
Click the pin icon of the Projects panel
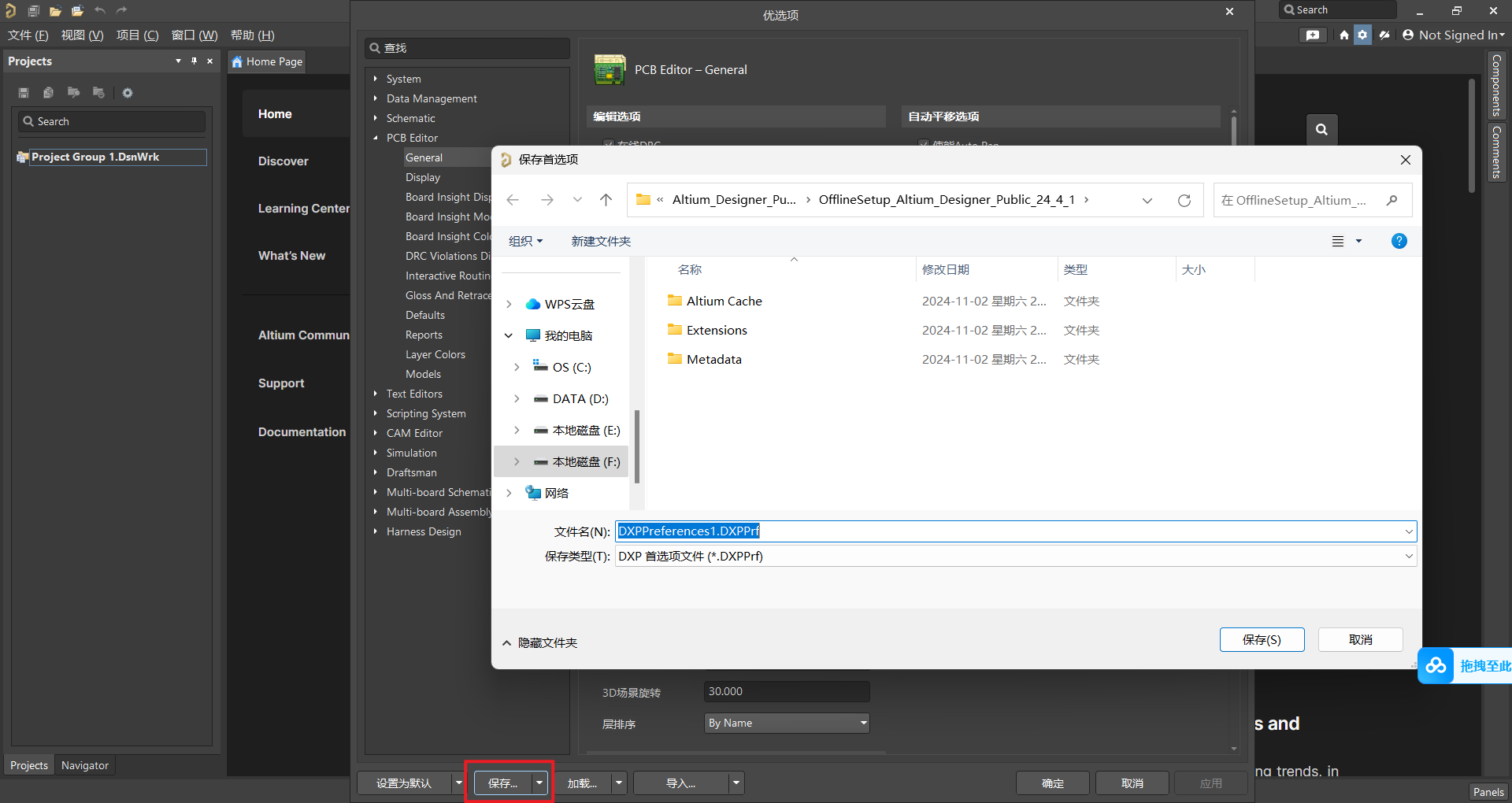click(194, 61)
